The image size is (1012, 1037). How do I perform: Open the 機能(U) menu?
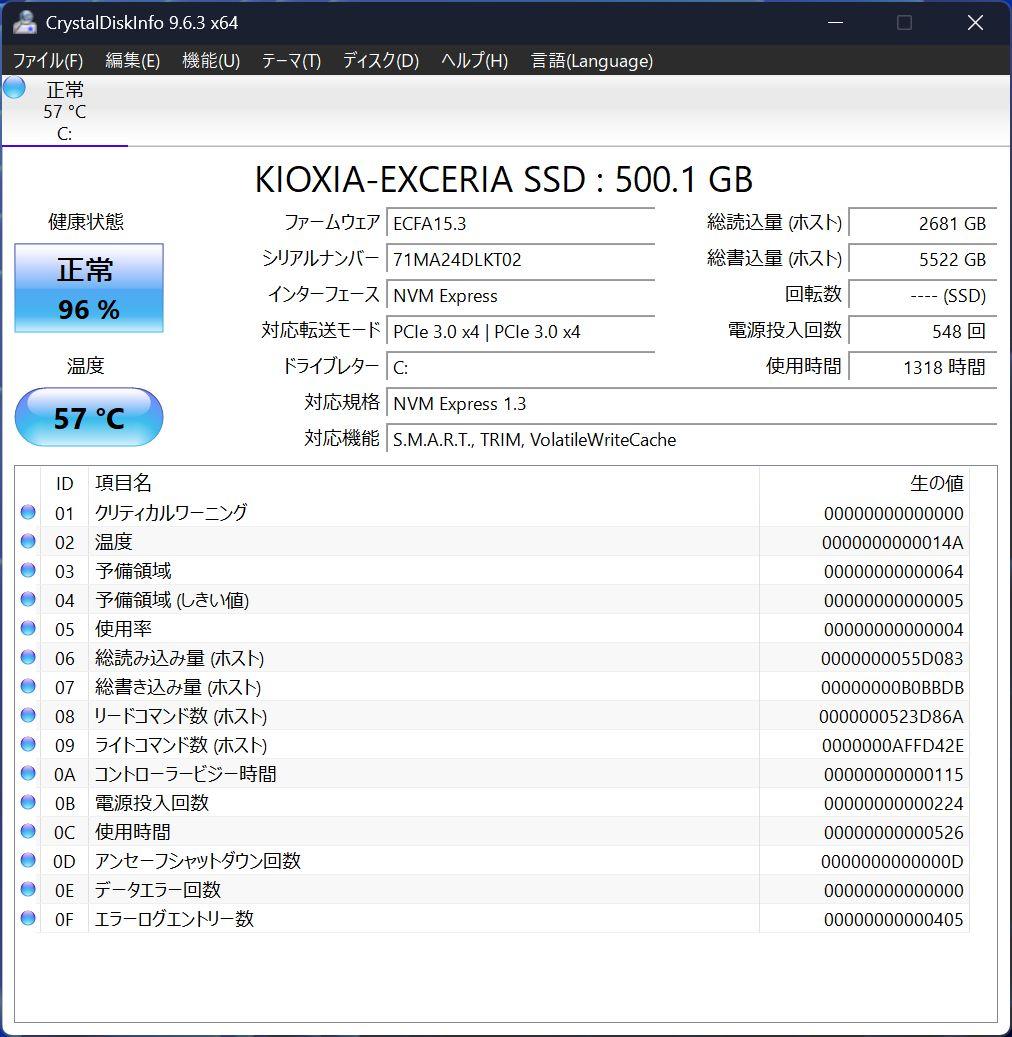click(210, 61)
